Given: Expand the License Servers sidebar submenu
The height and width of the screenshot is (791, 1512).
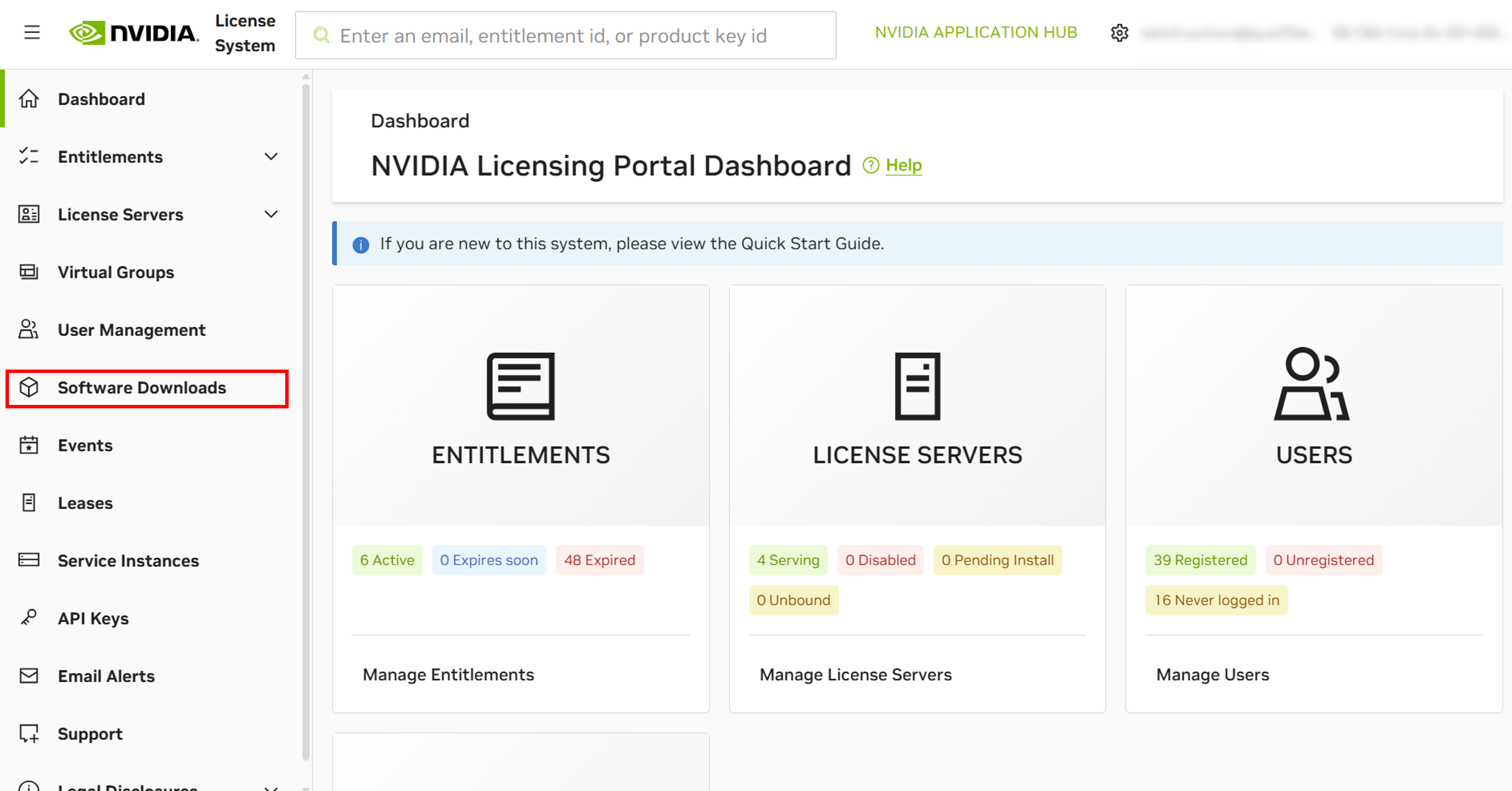Looking at the screenshot, I should [271, 214].
